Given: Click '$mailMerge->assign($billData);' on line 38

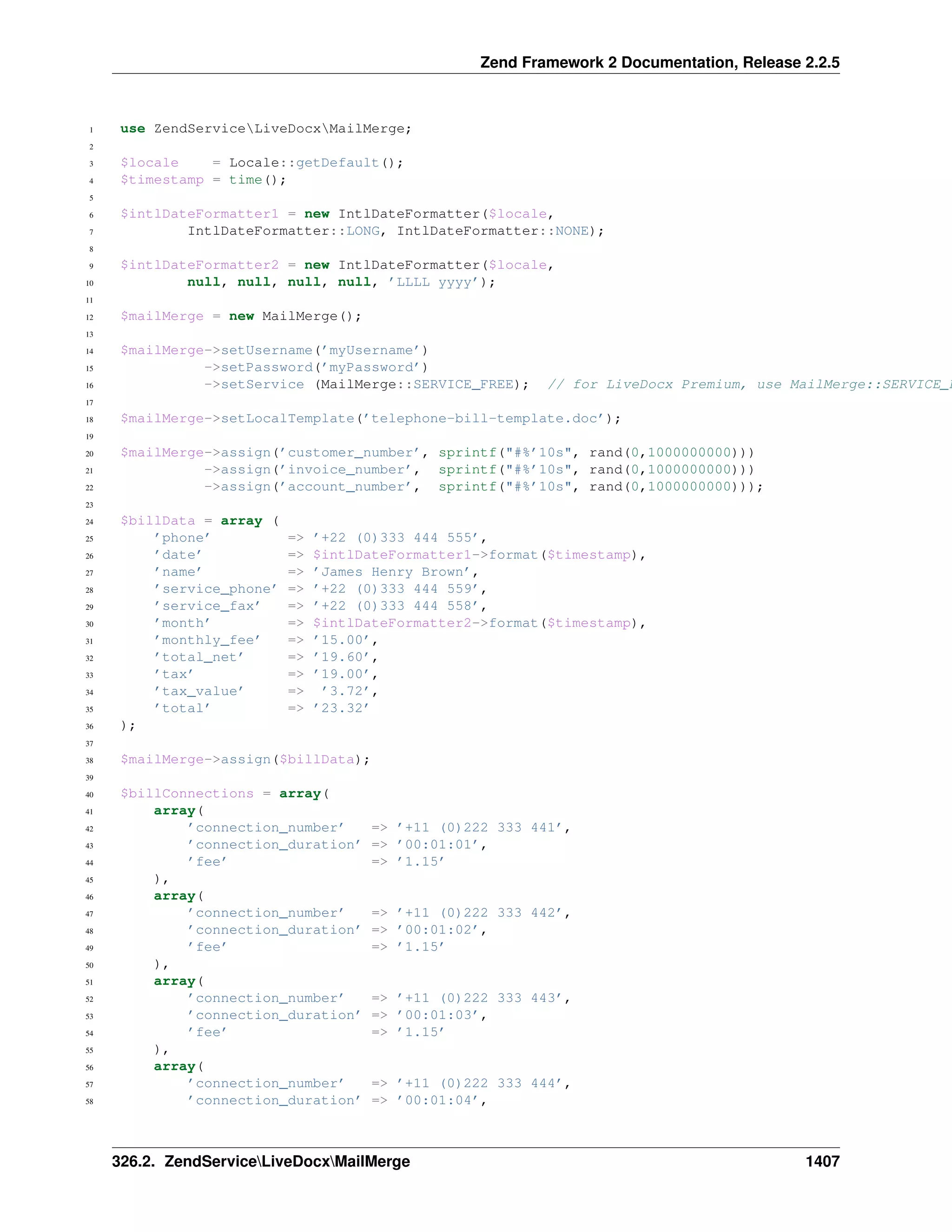Looking at the screenshot, I should click(245, 759).
